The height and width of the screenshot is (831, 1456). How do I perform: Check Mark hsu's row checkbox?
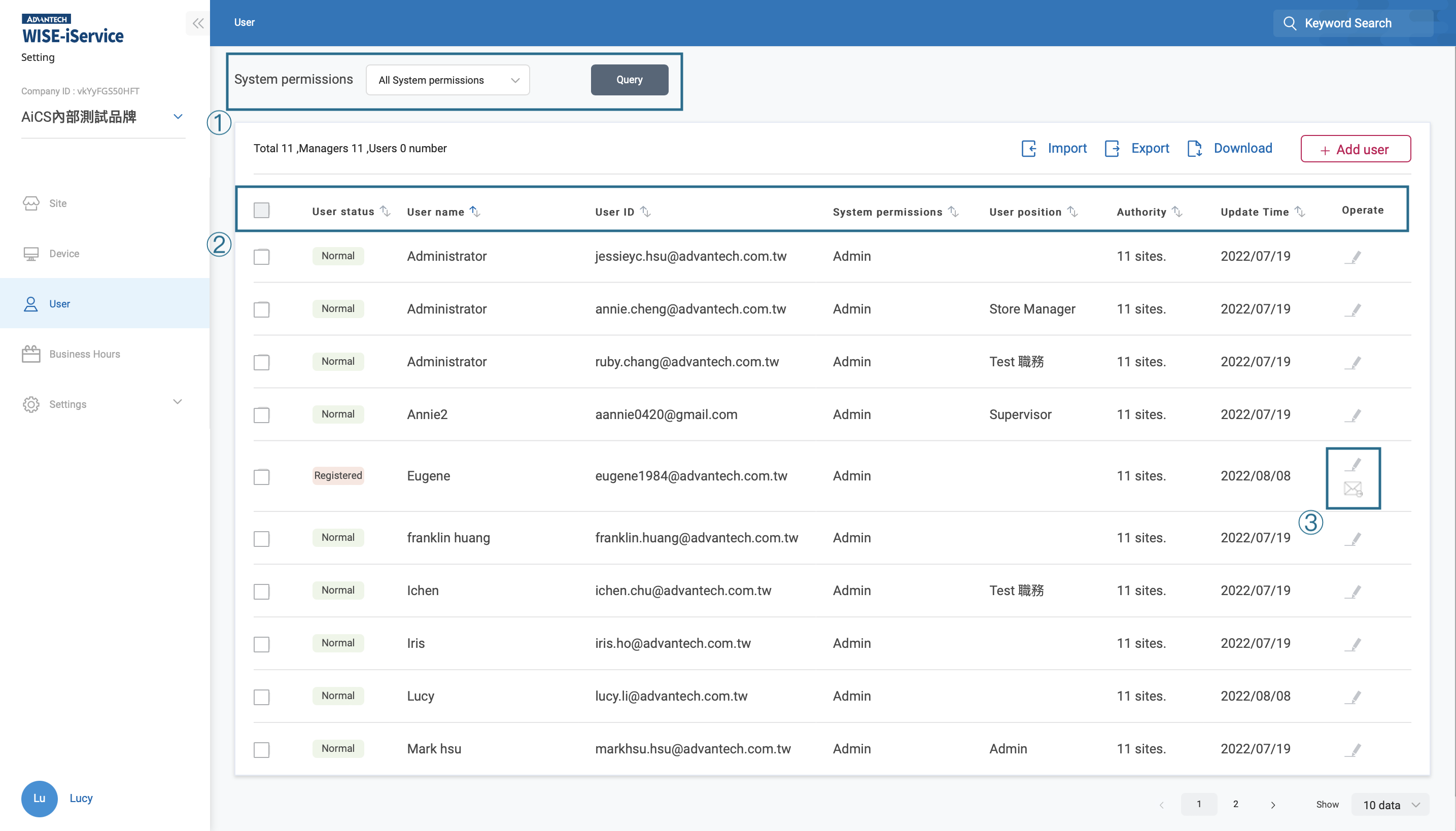point(261,750)
